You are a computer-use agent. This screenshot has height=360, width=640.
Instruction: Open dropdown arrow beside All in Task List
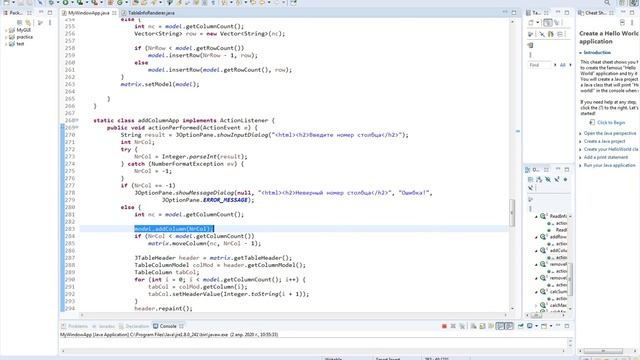tap(570, 65)
